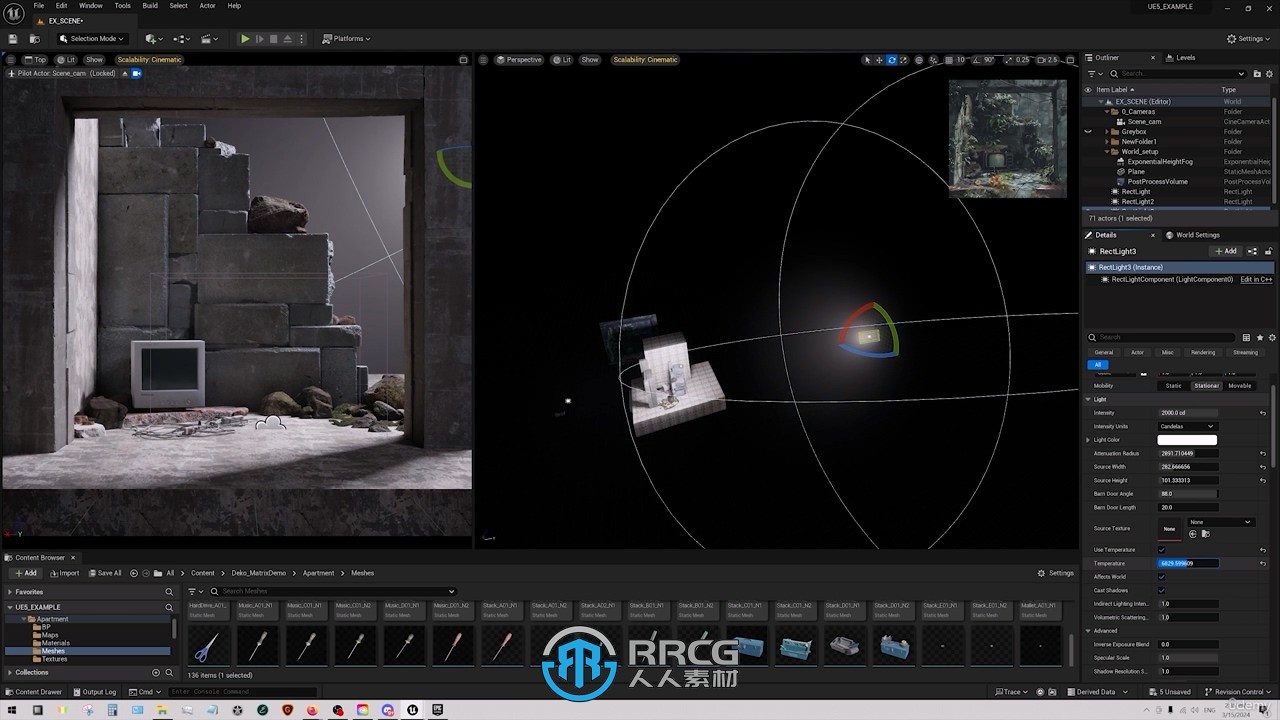Click the surface snapping icon
The height and width of the screenshot is (720, 1280).
coord(932,60)
